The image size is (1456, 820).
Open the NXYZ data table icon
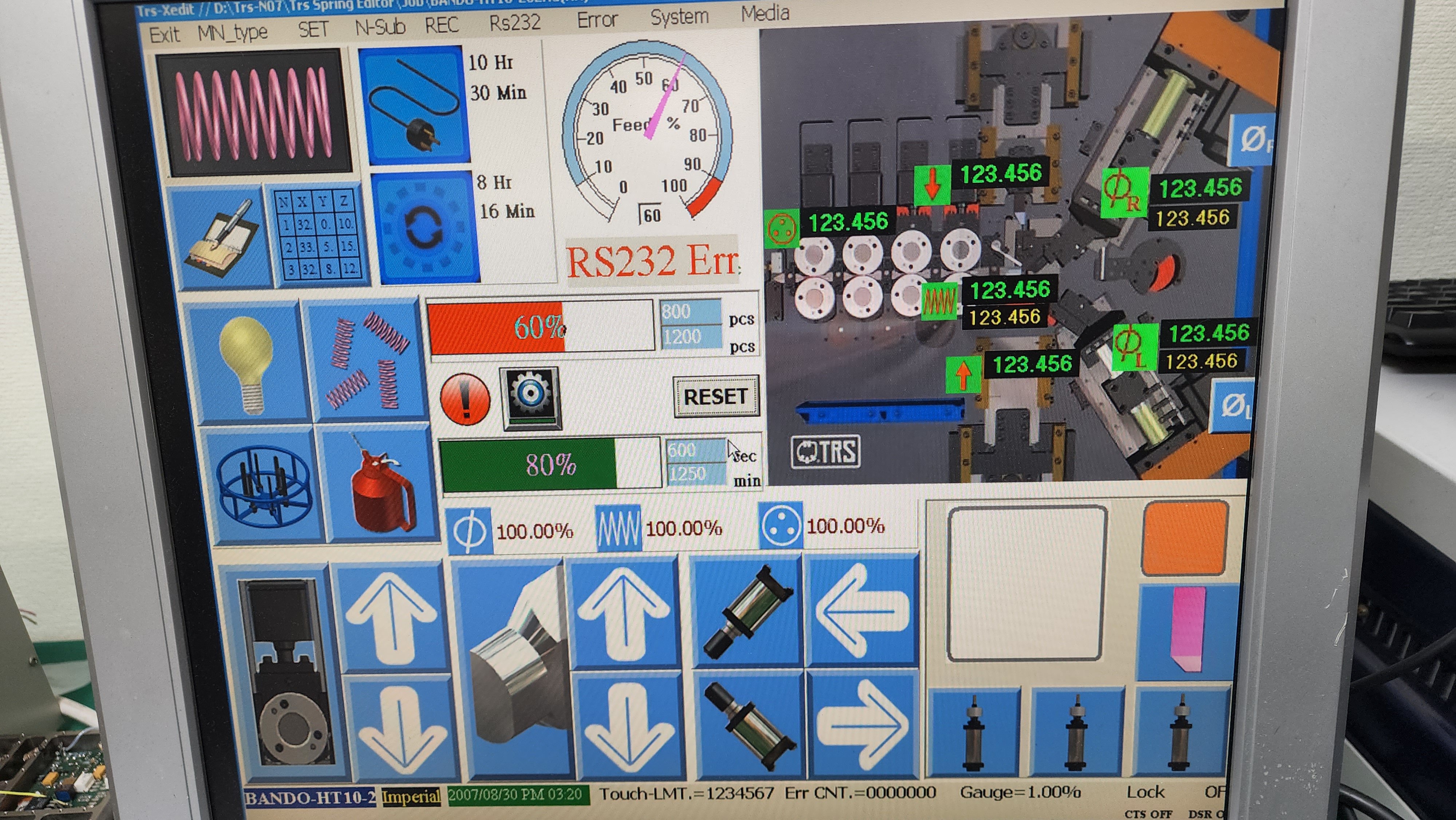[318, 235]
